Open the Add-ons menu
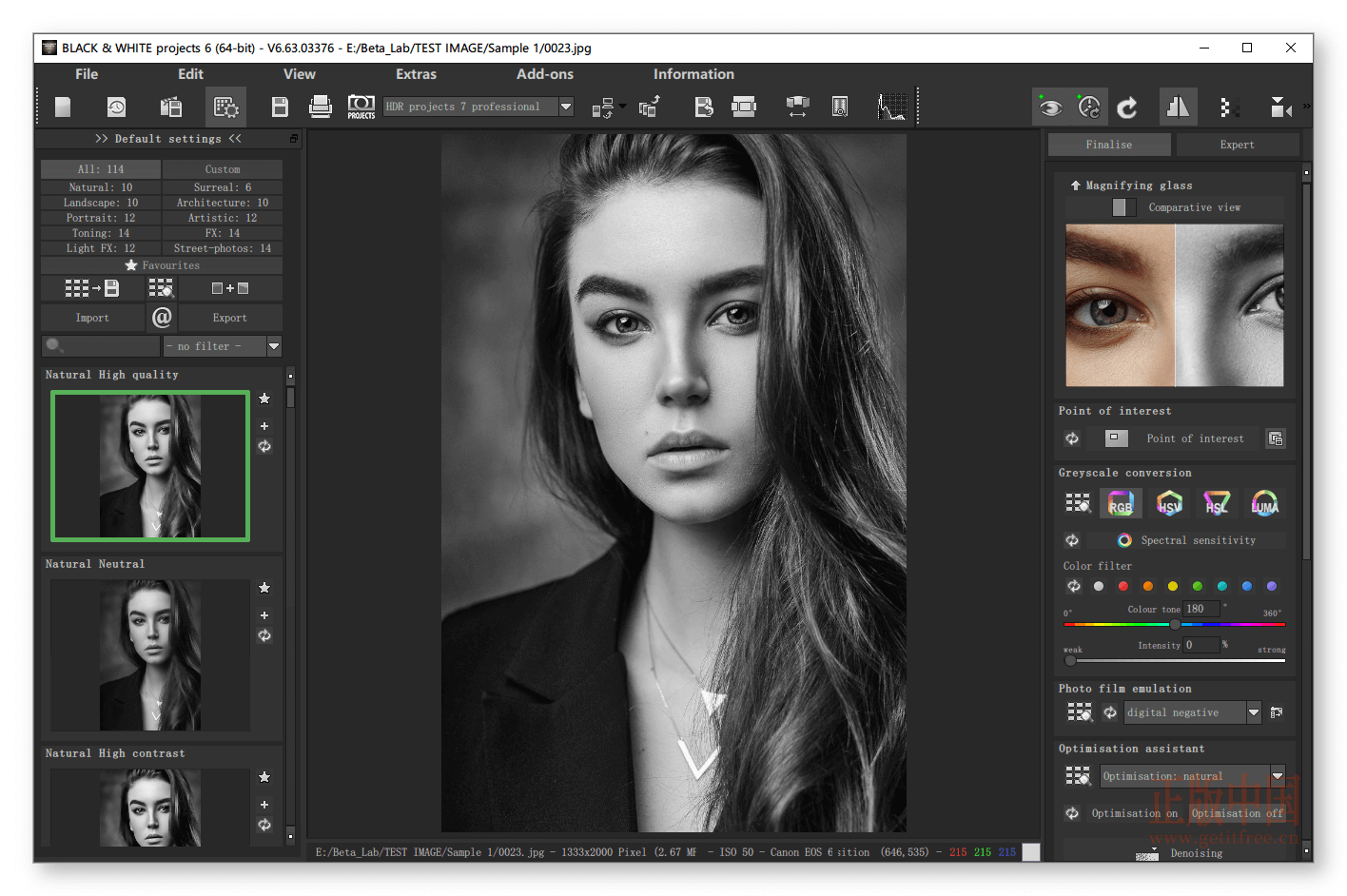 point(545,74)
